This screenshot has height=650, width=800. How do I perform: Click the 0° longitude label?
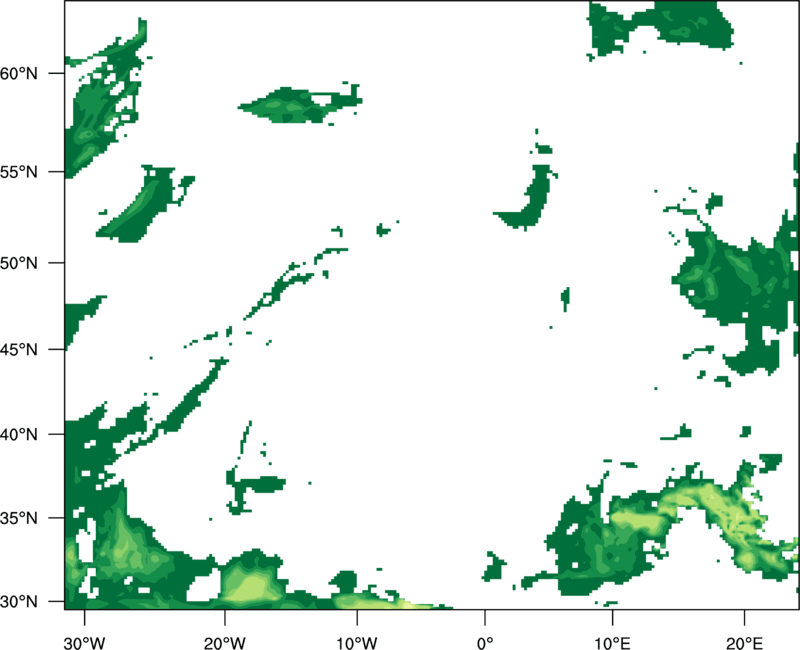coord(485,643)
